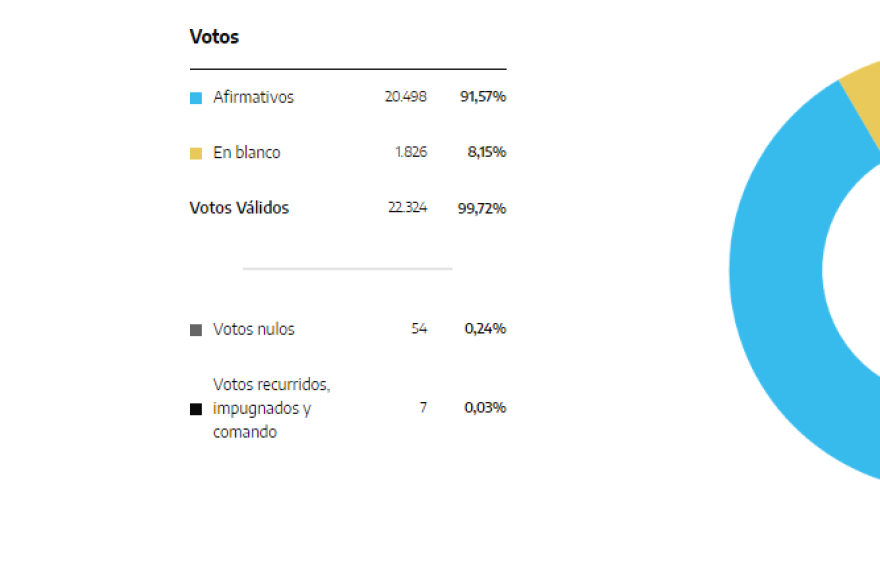Click the 20.498 affirmative votes count

(x=406, y=97)
